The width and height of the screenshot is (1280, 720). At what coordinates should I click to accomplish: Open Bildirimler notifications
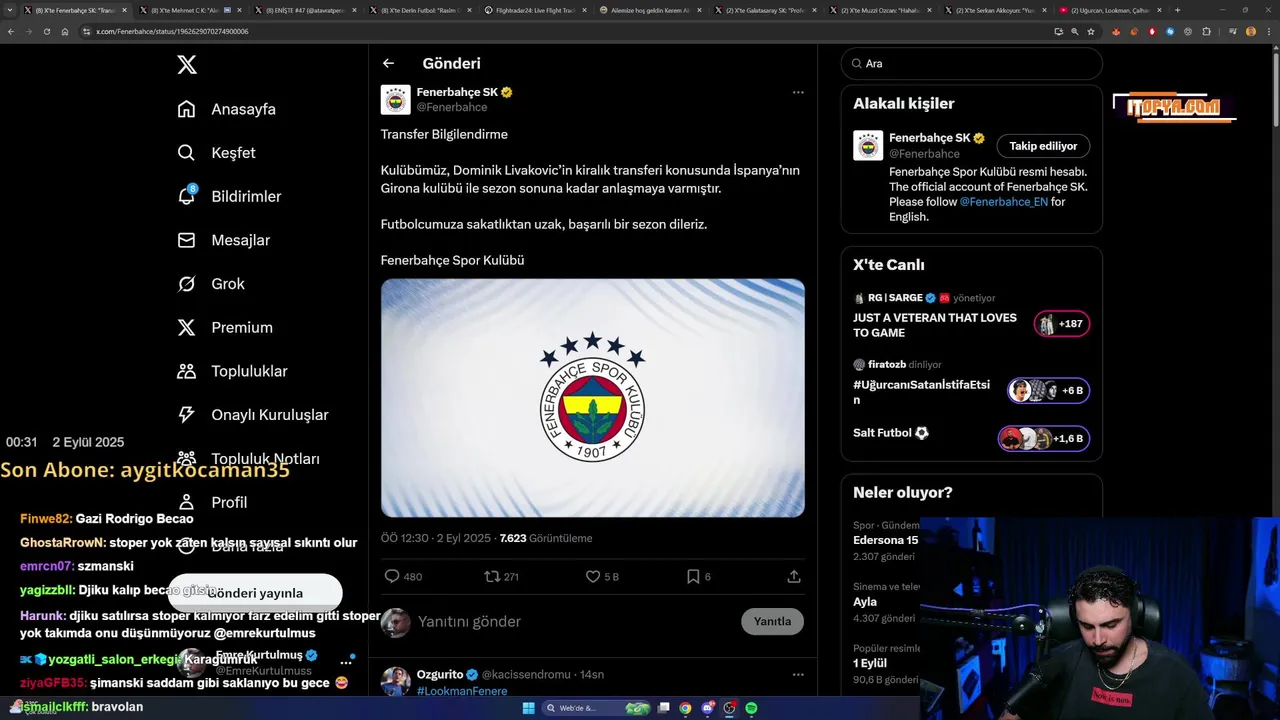tap(229, 196)
